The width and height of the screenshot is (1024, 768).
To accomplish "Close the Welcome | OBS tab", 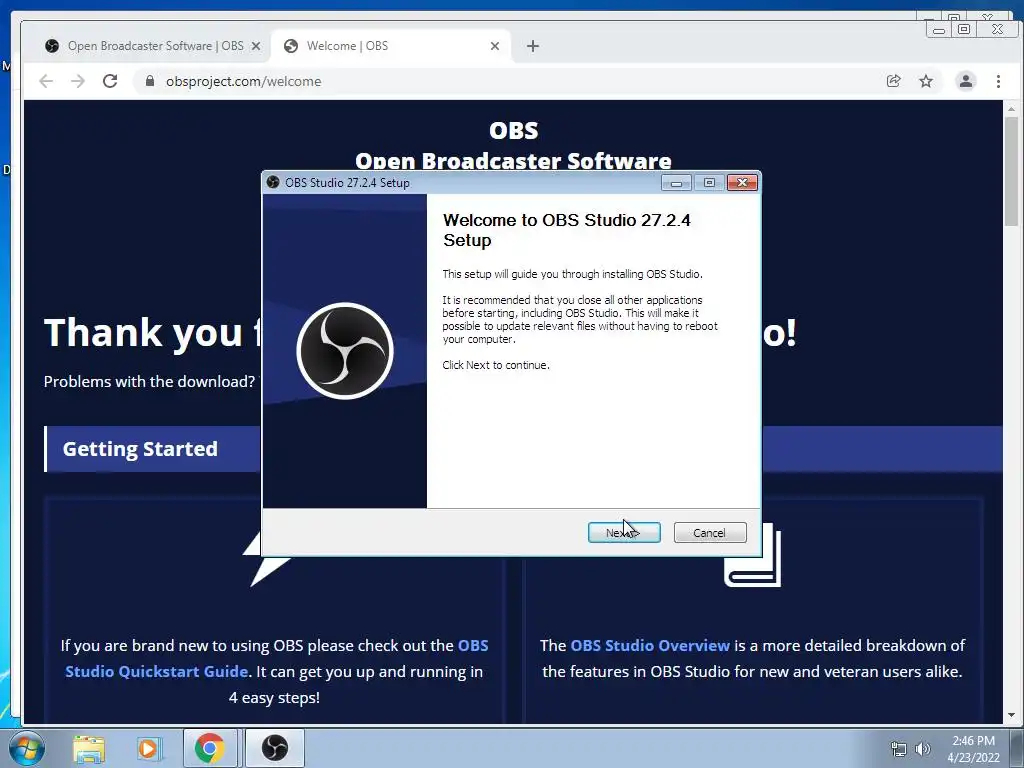I will point(495,46).
